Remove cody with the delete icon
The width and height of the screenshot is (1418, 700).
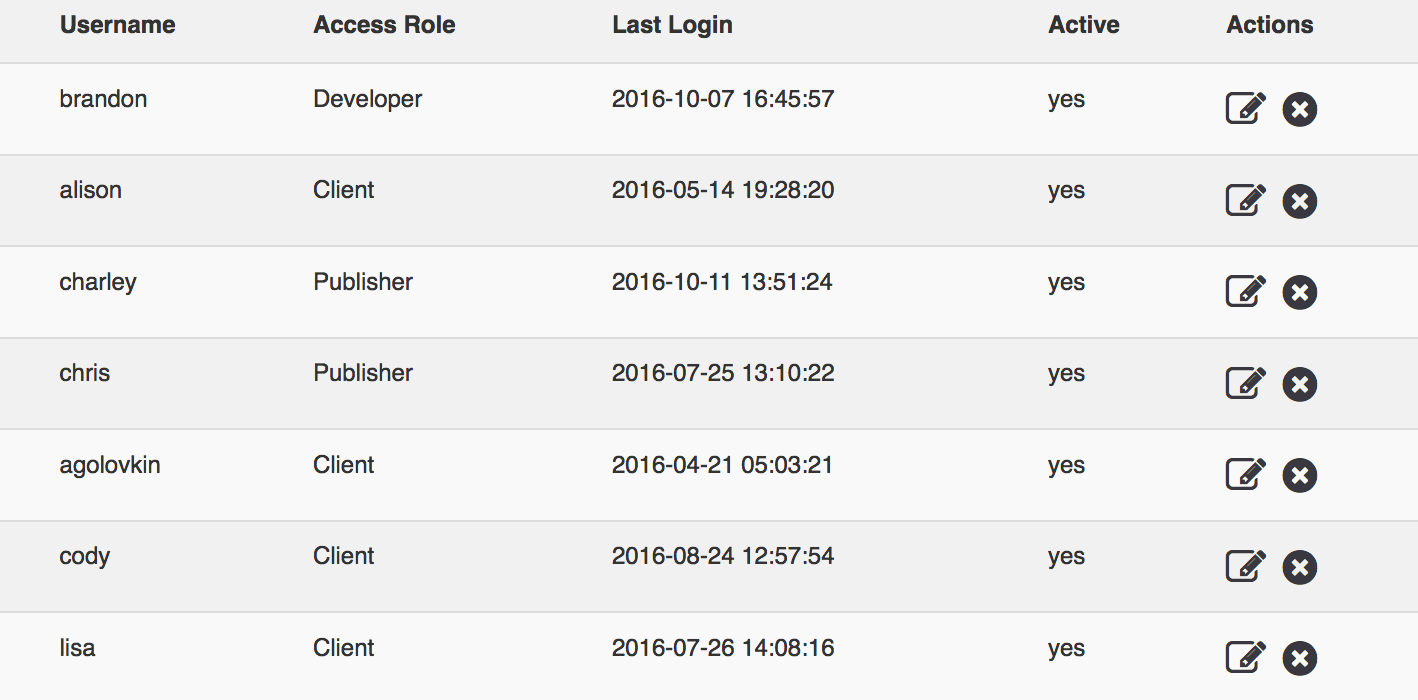pyautogui.click(x=1299, y=567)
